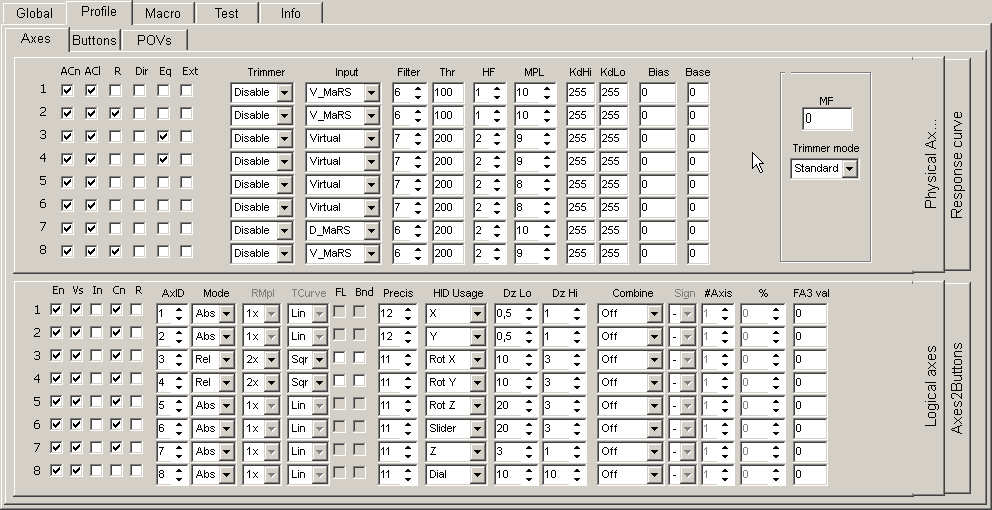Decrease Precis value for logical axis 1
992x510 pixels.
coord(408,318)
